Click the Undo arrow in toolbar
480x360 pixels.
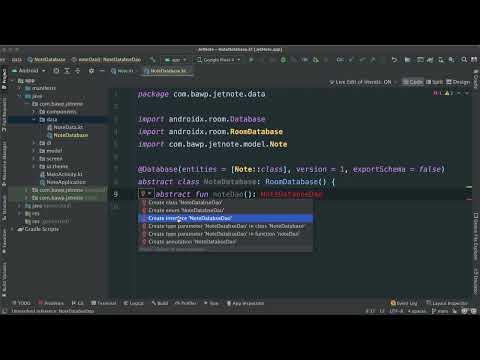pos(394,60)
